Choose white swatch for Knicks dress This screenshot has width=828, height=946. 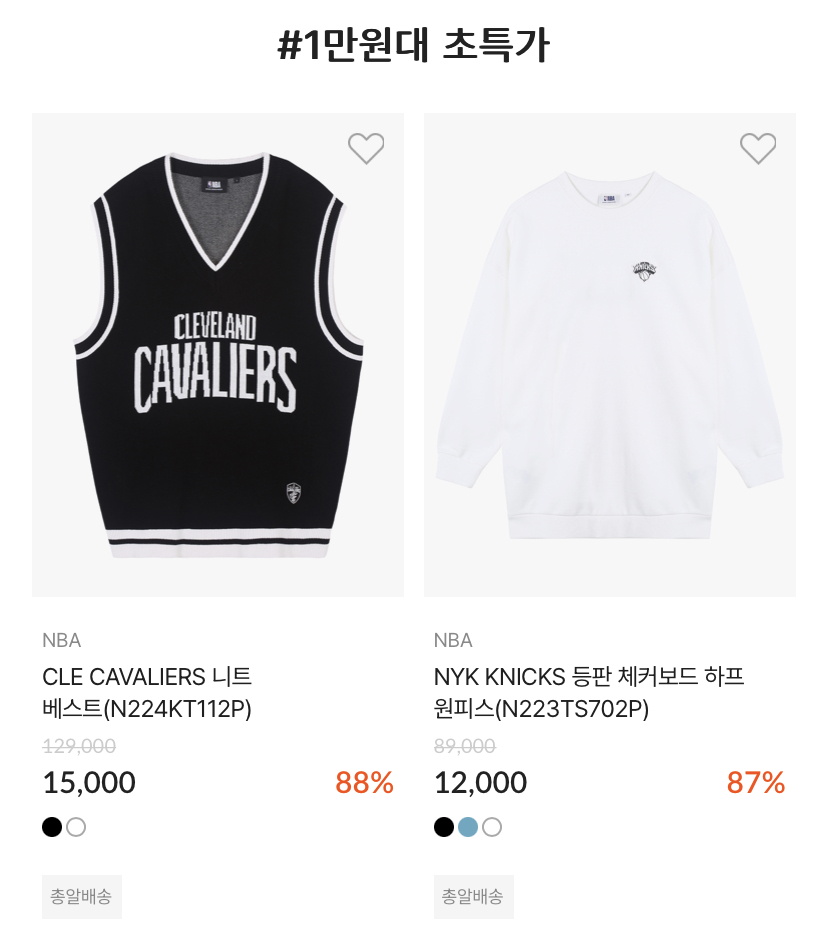tap(492, 827)
